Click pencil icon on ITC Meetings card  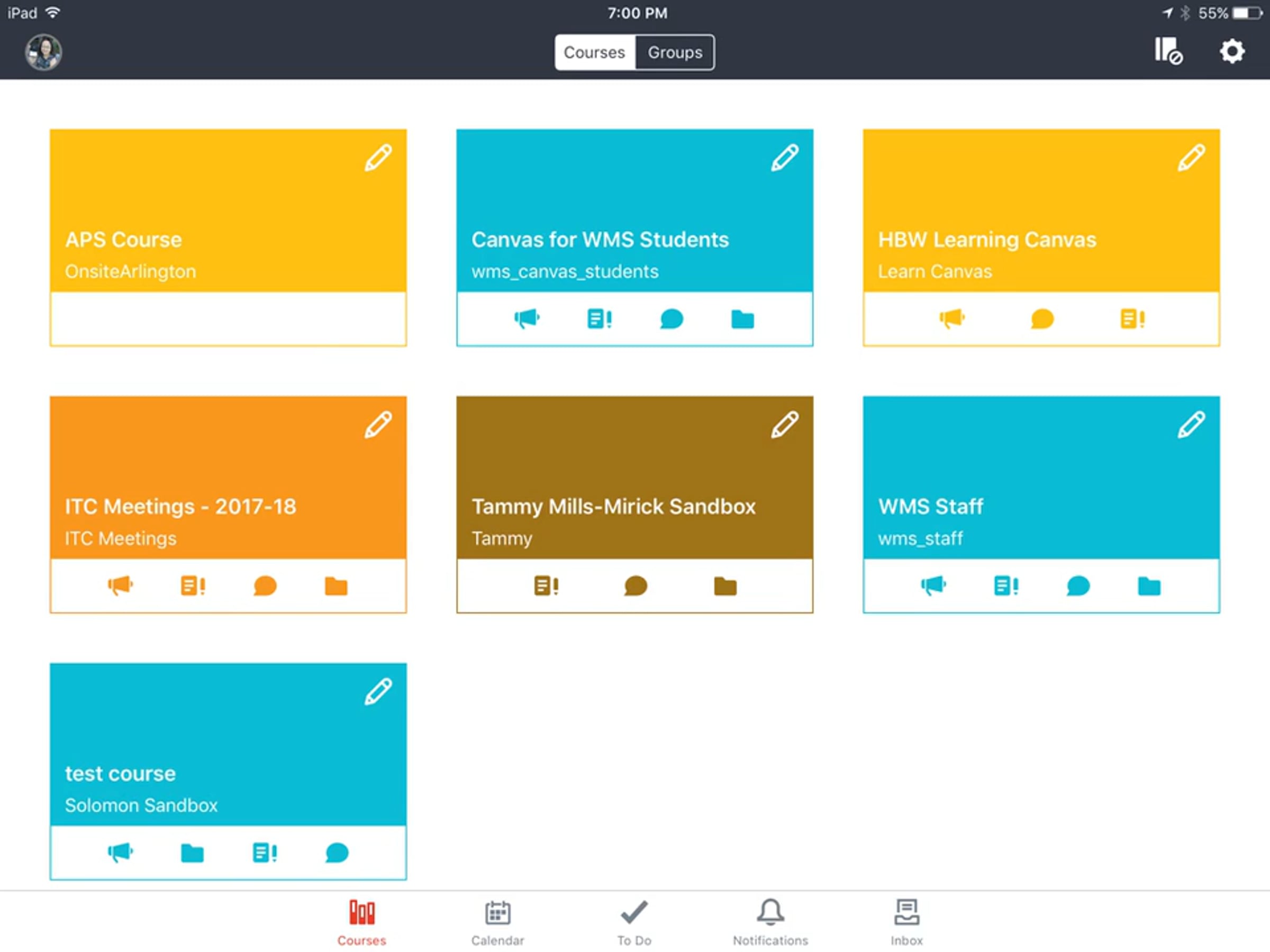(378, 425)
